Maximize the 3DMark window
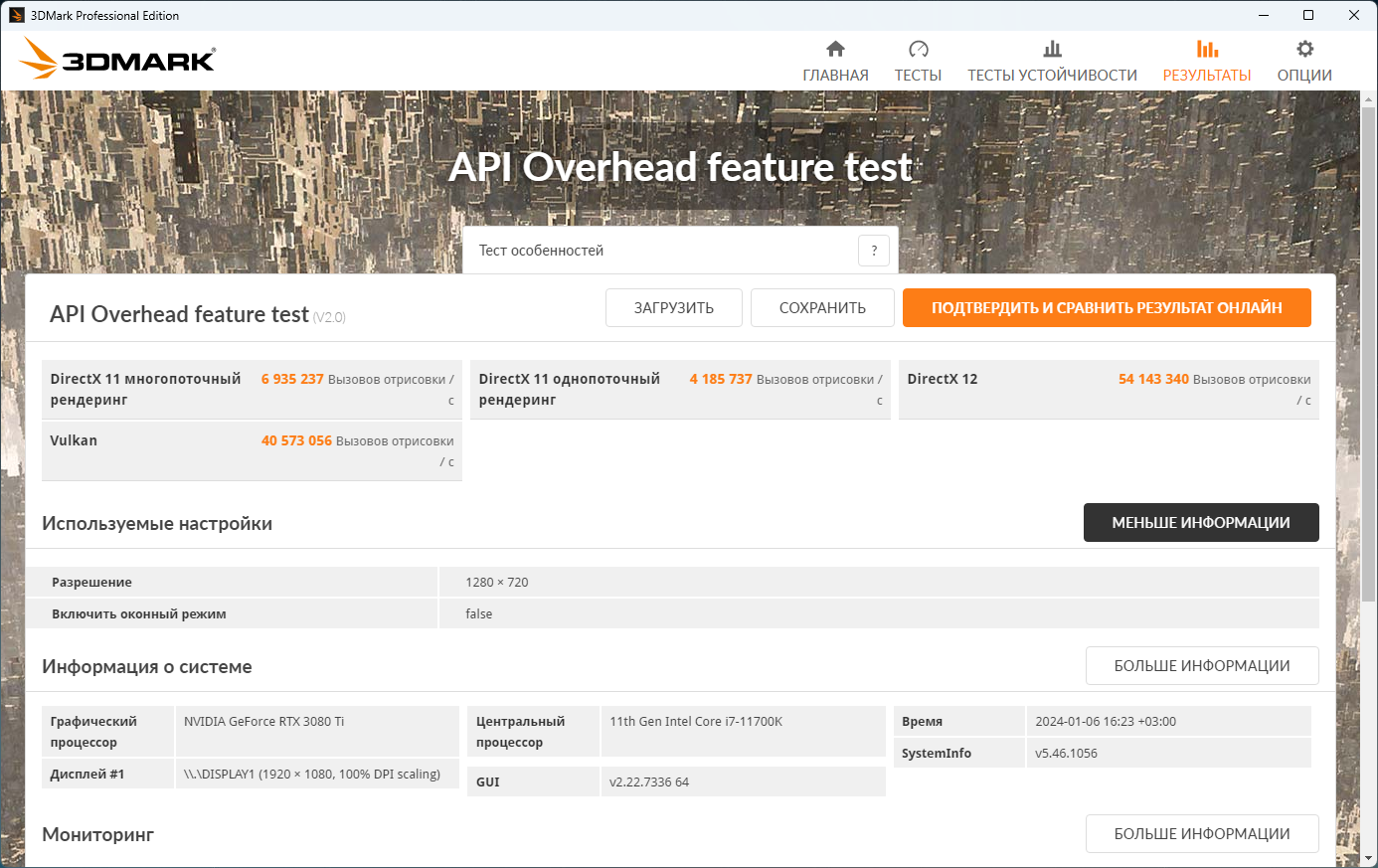The image size is (1378, 868). tap(1308, 15)
